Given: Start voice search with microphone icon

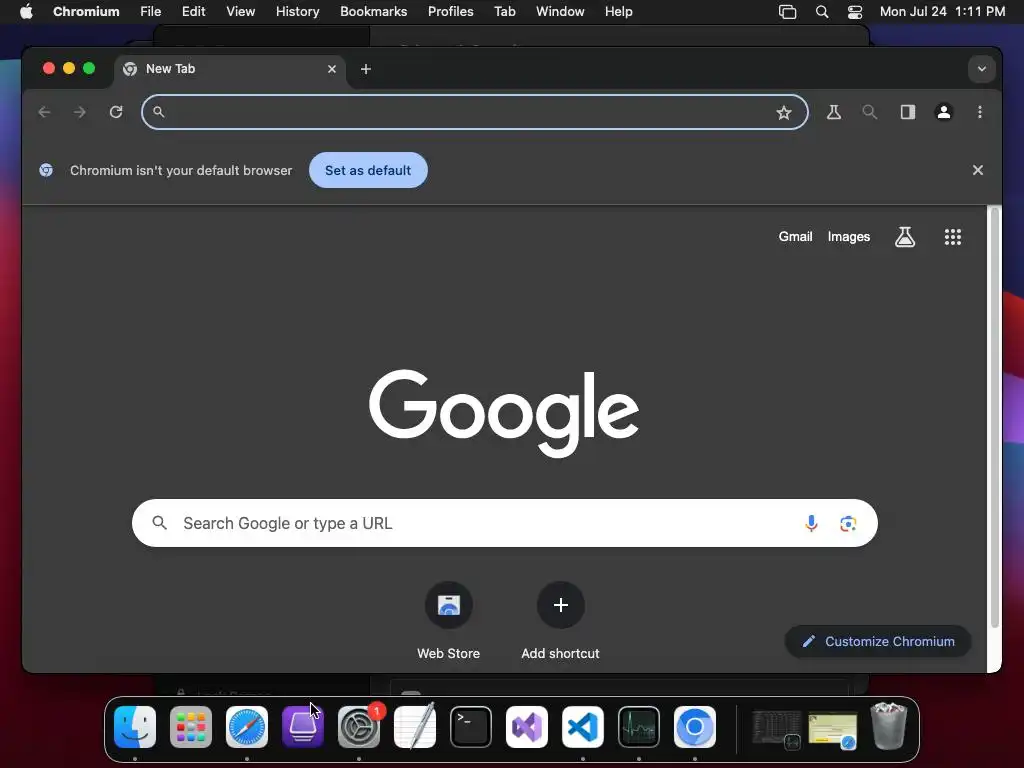Looking at the screenshot, I should [x=811, y=523].
